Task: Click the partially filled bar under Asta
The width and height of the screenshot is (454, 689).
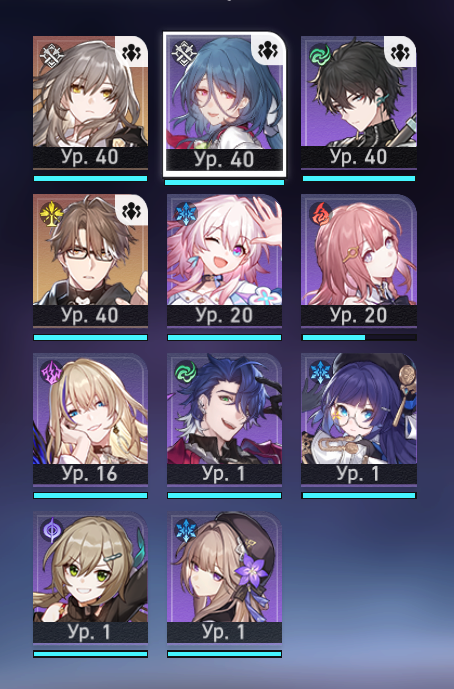Action: (359, 337)
